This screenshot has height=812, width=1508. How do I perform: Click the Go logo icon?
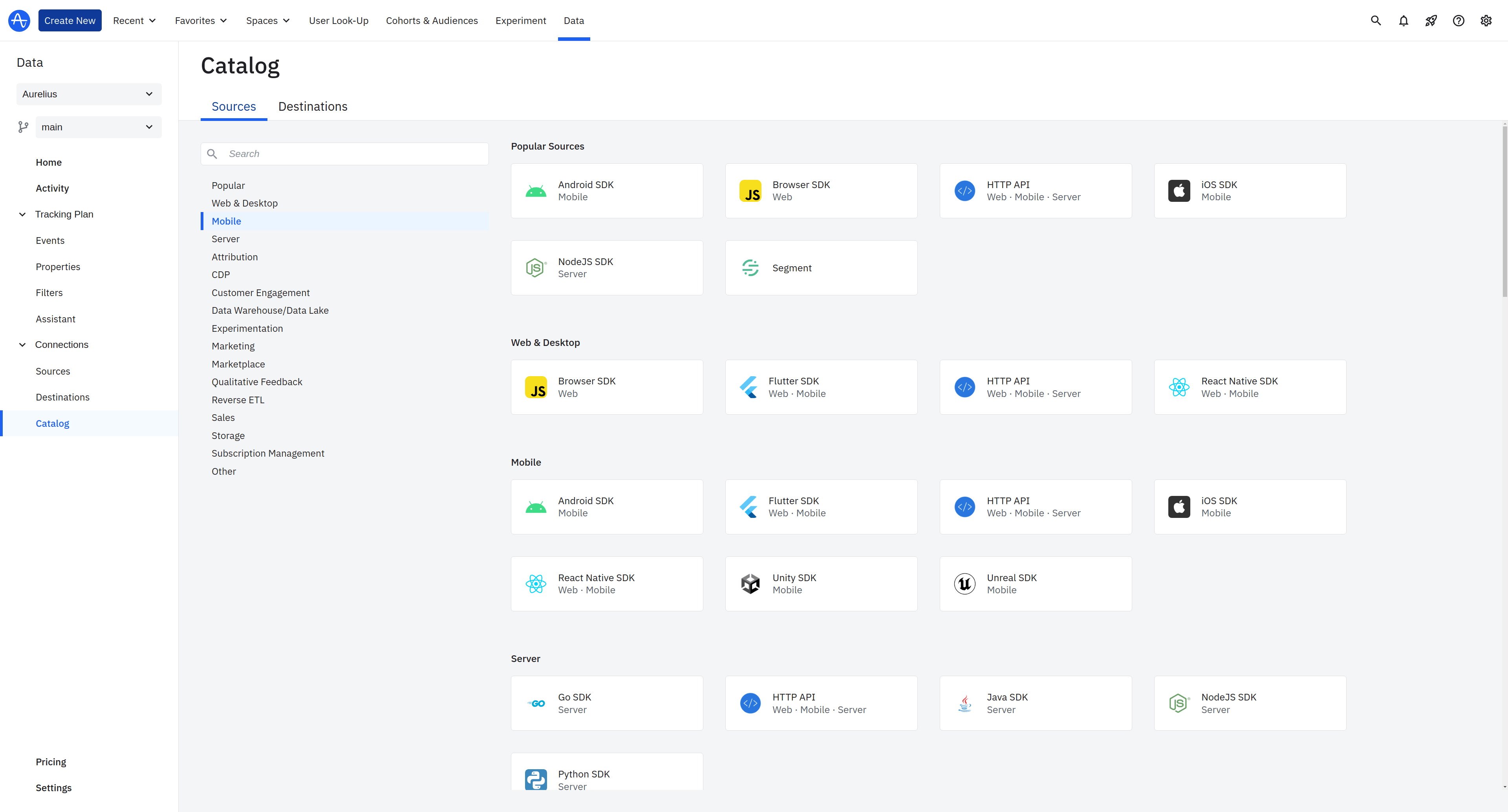[x=536, y=703]
